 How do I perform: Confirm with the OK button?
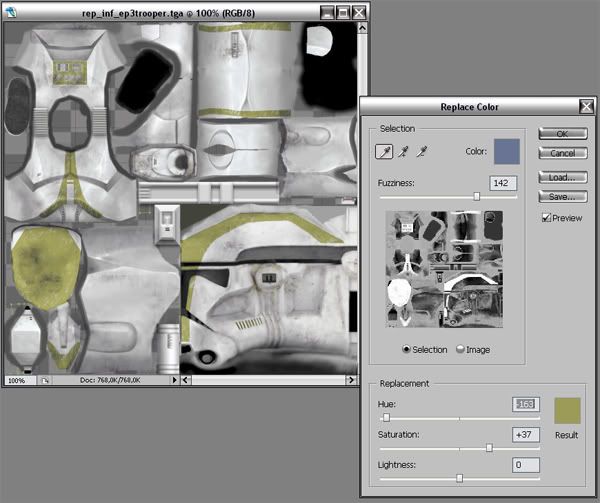point(562,133)
